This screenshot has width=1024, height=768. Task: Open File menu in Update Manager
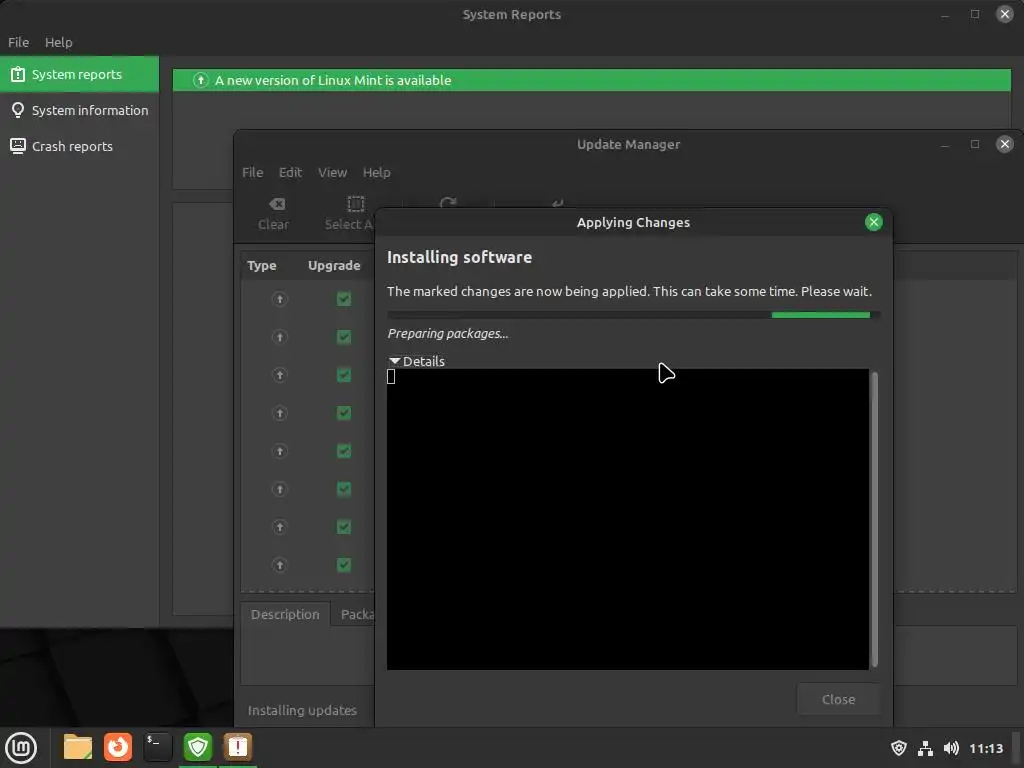[x=253, y=172]
